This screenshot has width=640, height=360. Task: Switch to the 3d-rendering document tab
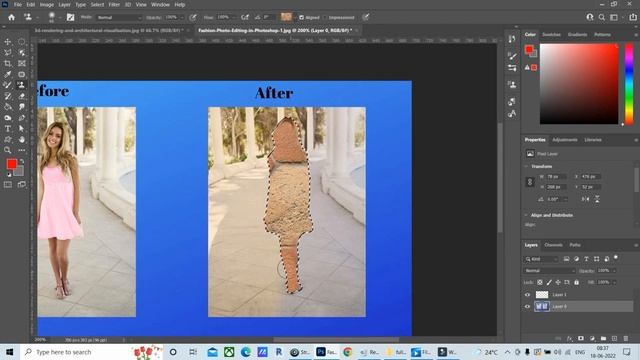click(x=108, y=31)
